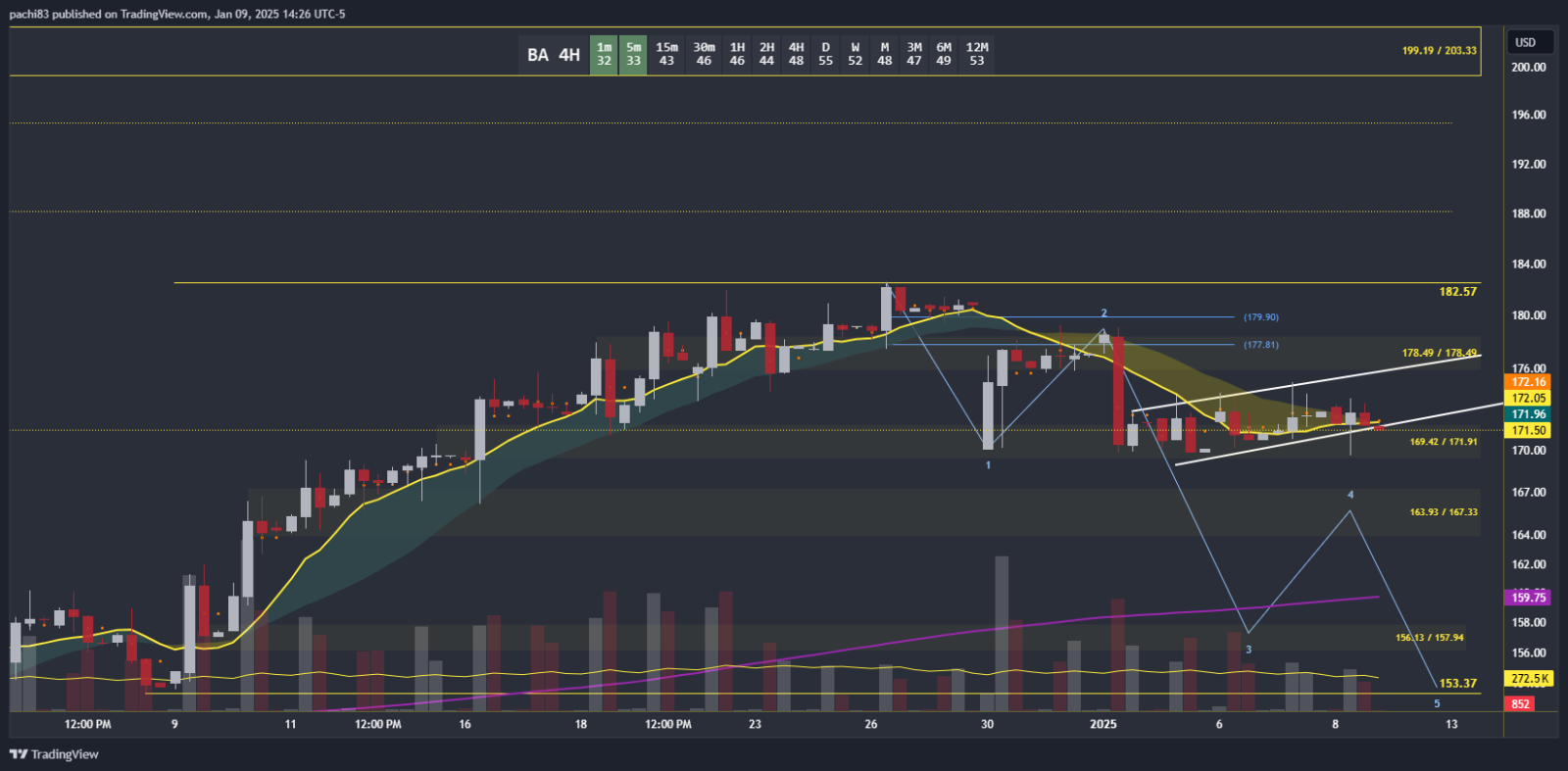Click the 272.5K volume tag
Image resolution: width=1568 pixels, height=771 pixels.
(1530, 679)
